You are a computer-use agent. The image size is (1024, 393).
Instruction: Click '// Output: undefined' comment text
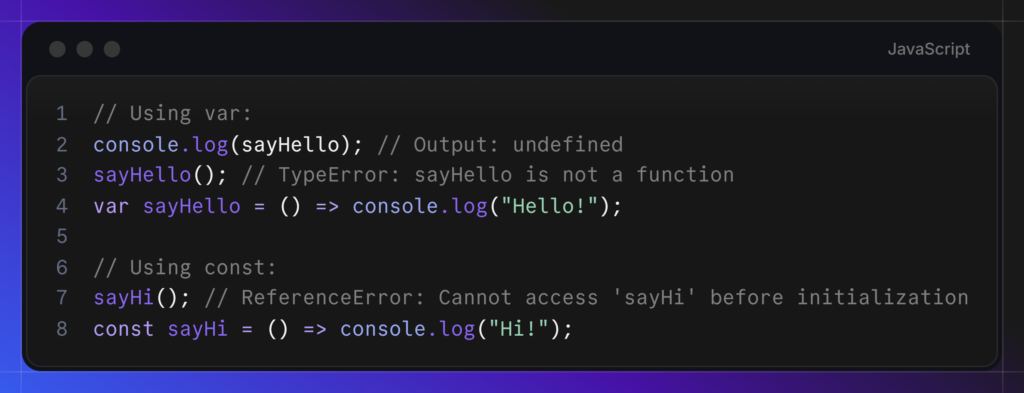[500, 145]
